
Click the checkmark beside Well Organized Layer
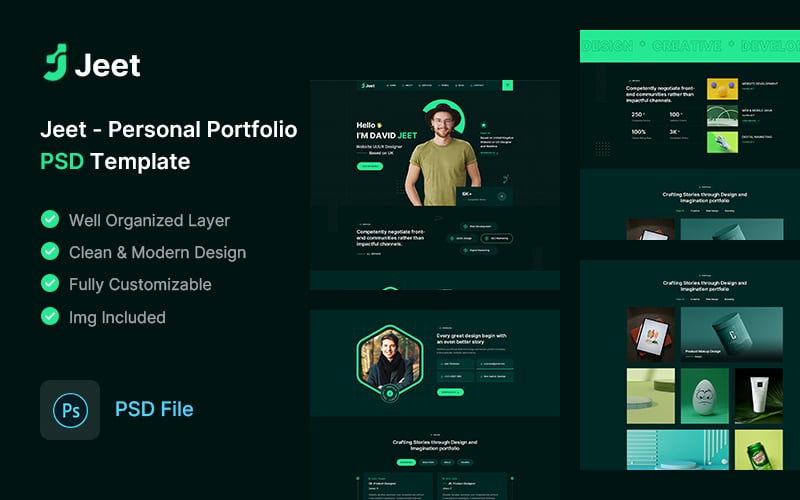click(49, 220)
